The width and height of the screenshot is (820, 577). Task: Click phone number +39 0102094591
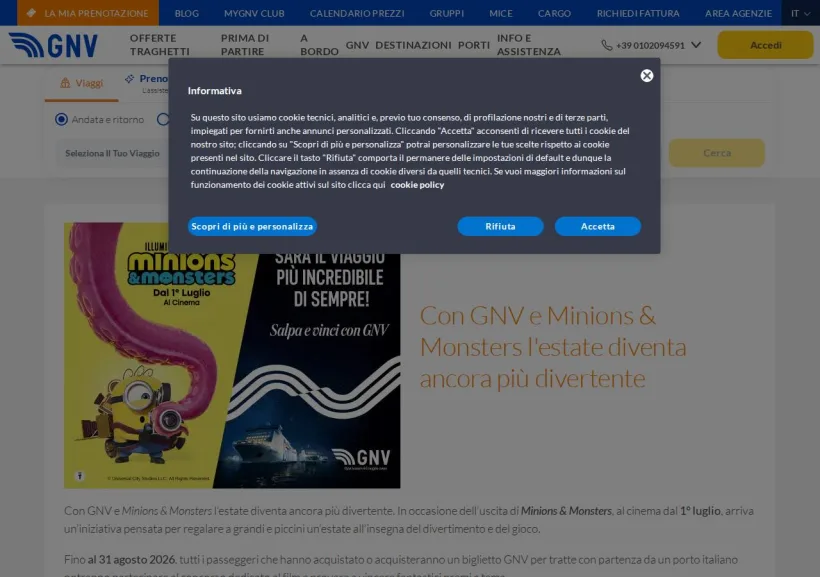coord(650,46)
